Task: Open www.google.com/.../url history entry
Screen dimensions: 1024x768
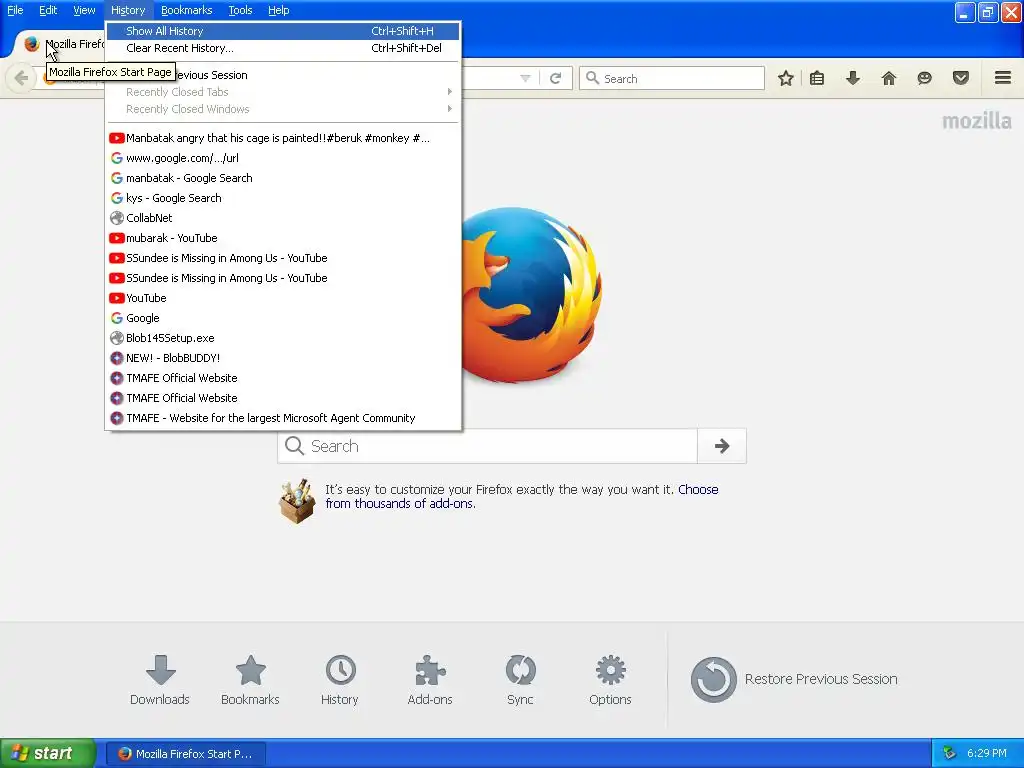Action: point(283,158)
